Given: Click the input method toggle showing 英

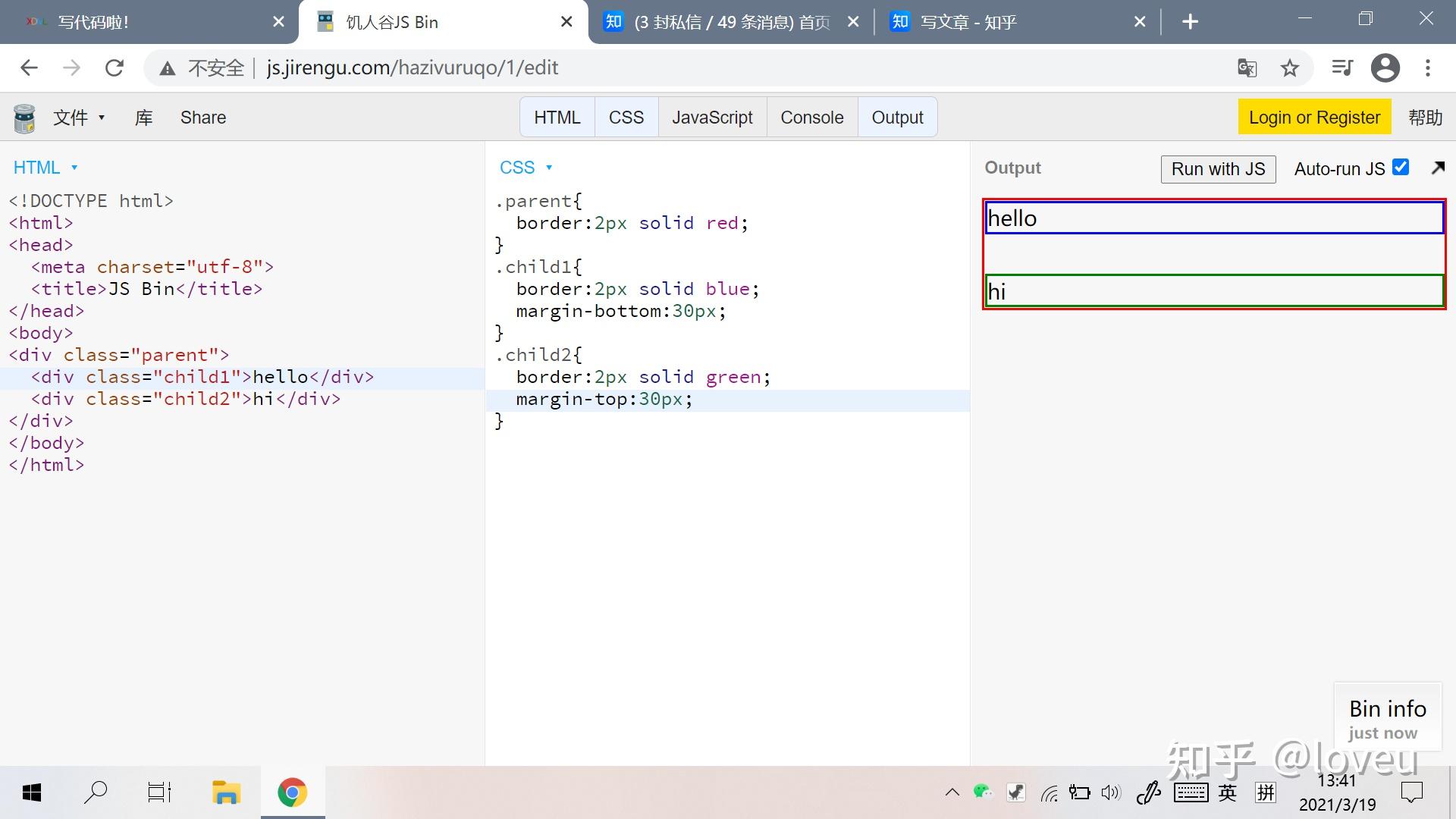Looking at the screenshot, I should point(1227,793).
